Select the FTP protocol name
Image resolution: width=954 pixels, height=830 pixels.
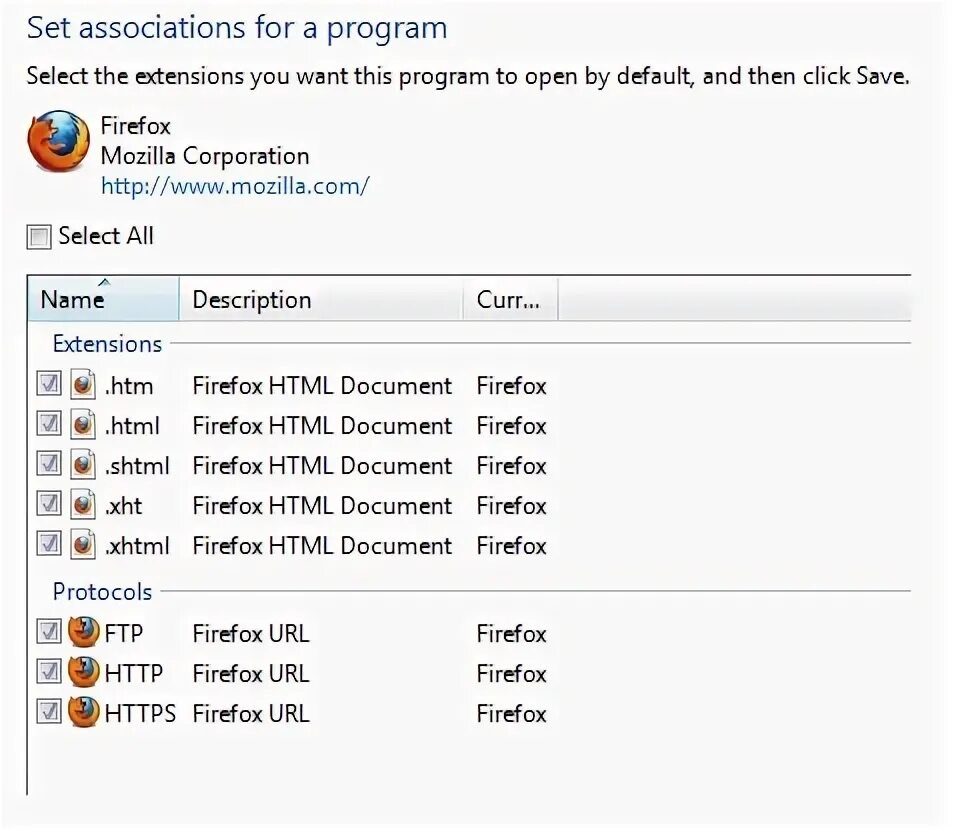tap(124, 633)
